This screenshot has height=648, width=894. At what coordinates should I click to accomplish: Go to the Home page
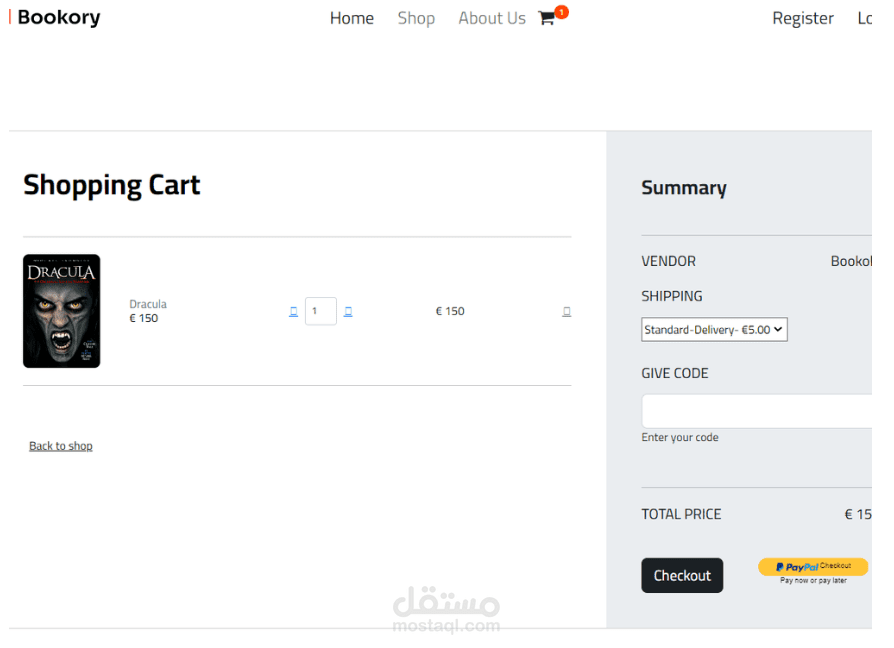352,18
